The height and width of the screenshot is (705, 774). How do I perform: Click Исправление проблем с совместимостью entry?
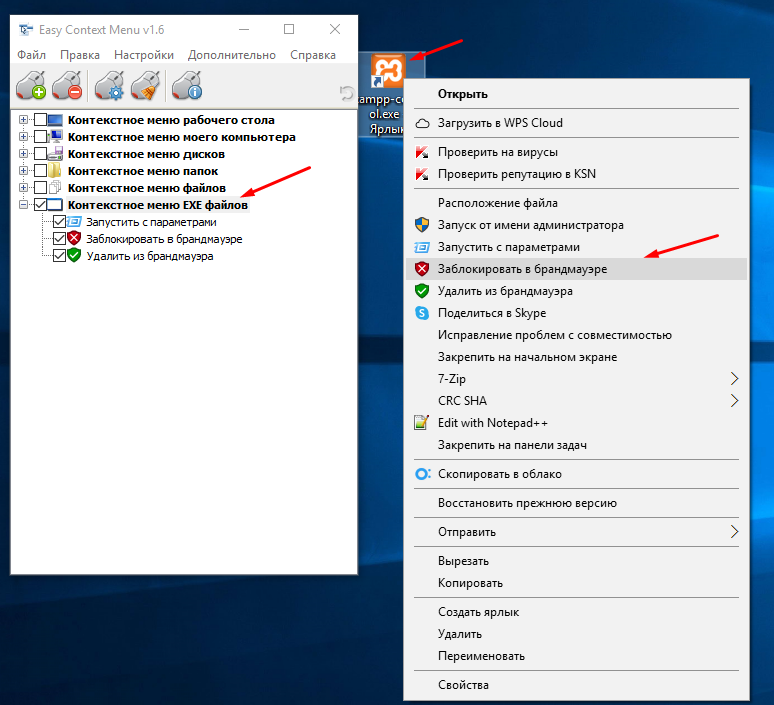(575, 335)
